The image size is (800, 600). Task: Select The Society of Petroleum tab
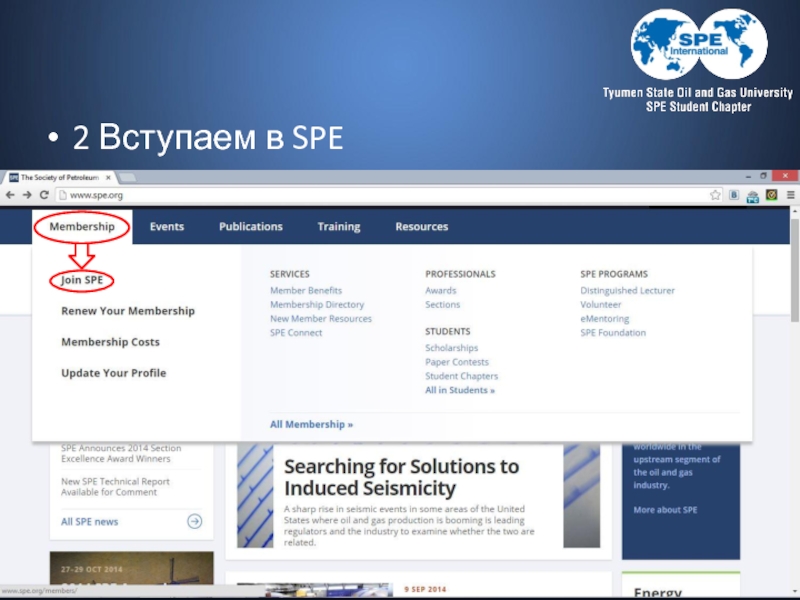[x=60, y=178]
